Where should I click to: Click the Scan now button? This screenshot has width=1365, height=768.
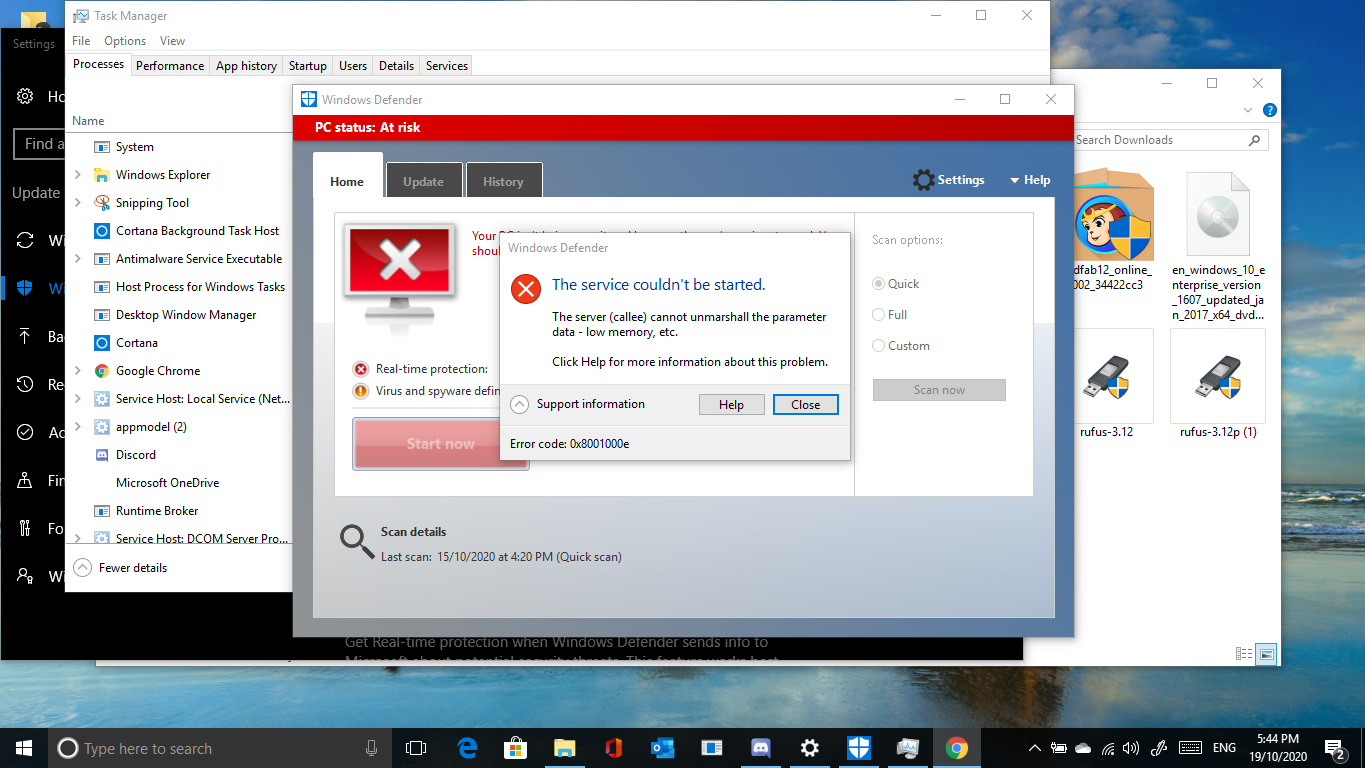click(939, 390)
